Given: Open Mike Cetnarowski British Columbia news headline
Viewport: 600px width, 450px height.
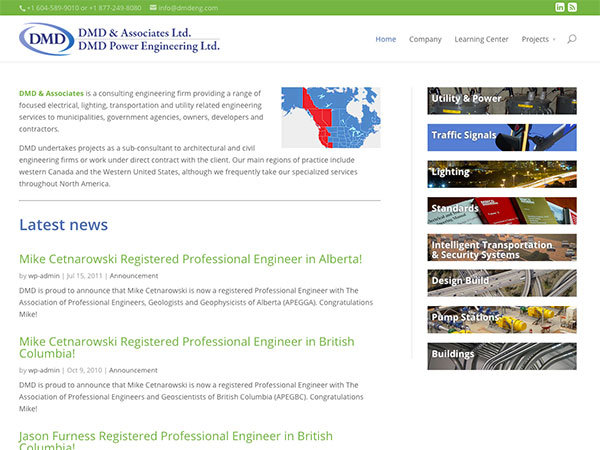Looking at the screenshot, I should (187, 347).
